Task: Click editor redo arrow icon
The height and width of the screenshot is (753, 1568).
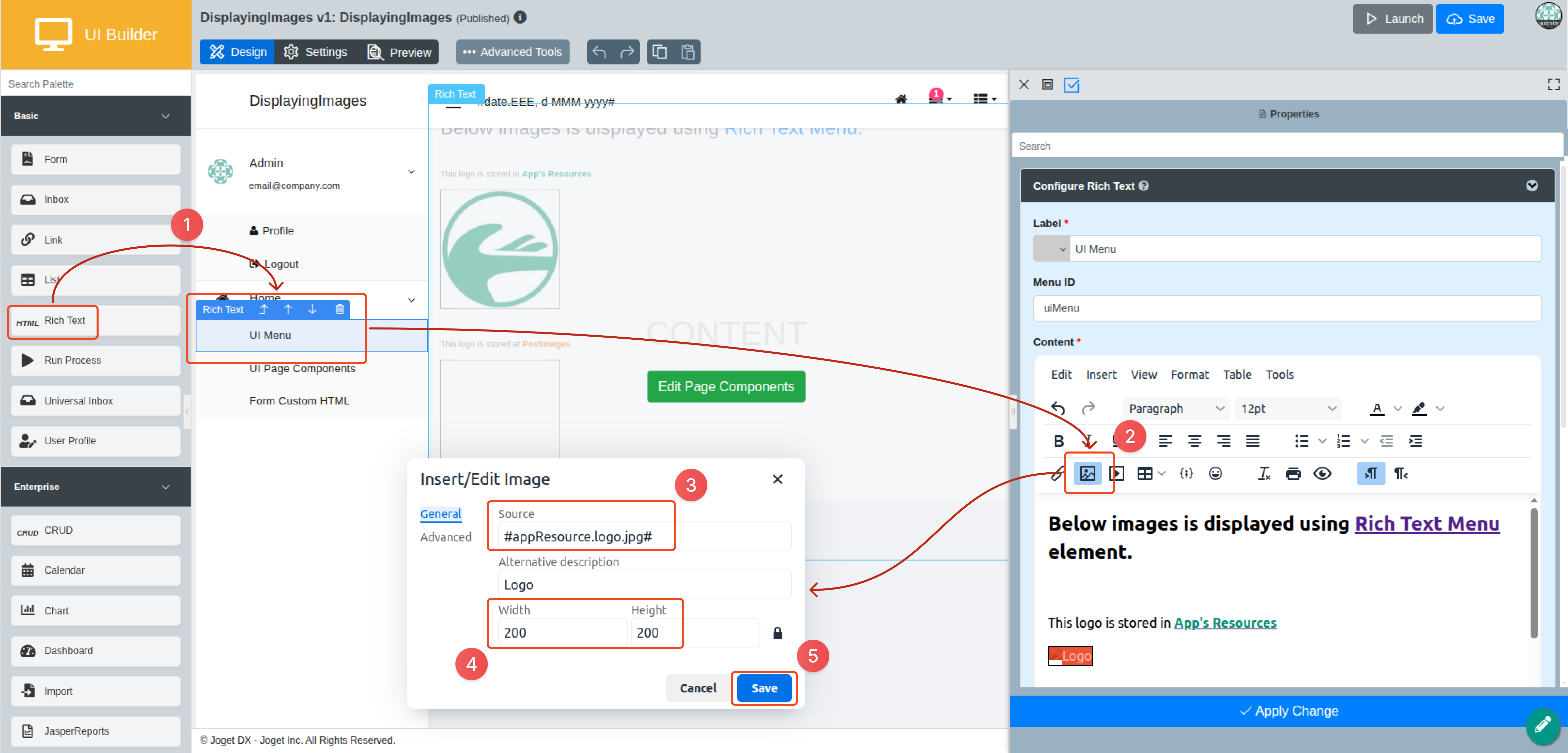Action: tap(1088, 408)
